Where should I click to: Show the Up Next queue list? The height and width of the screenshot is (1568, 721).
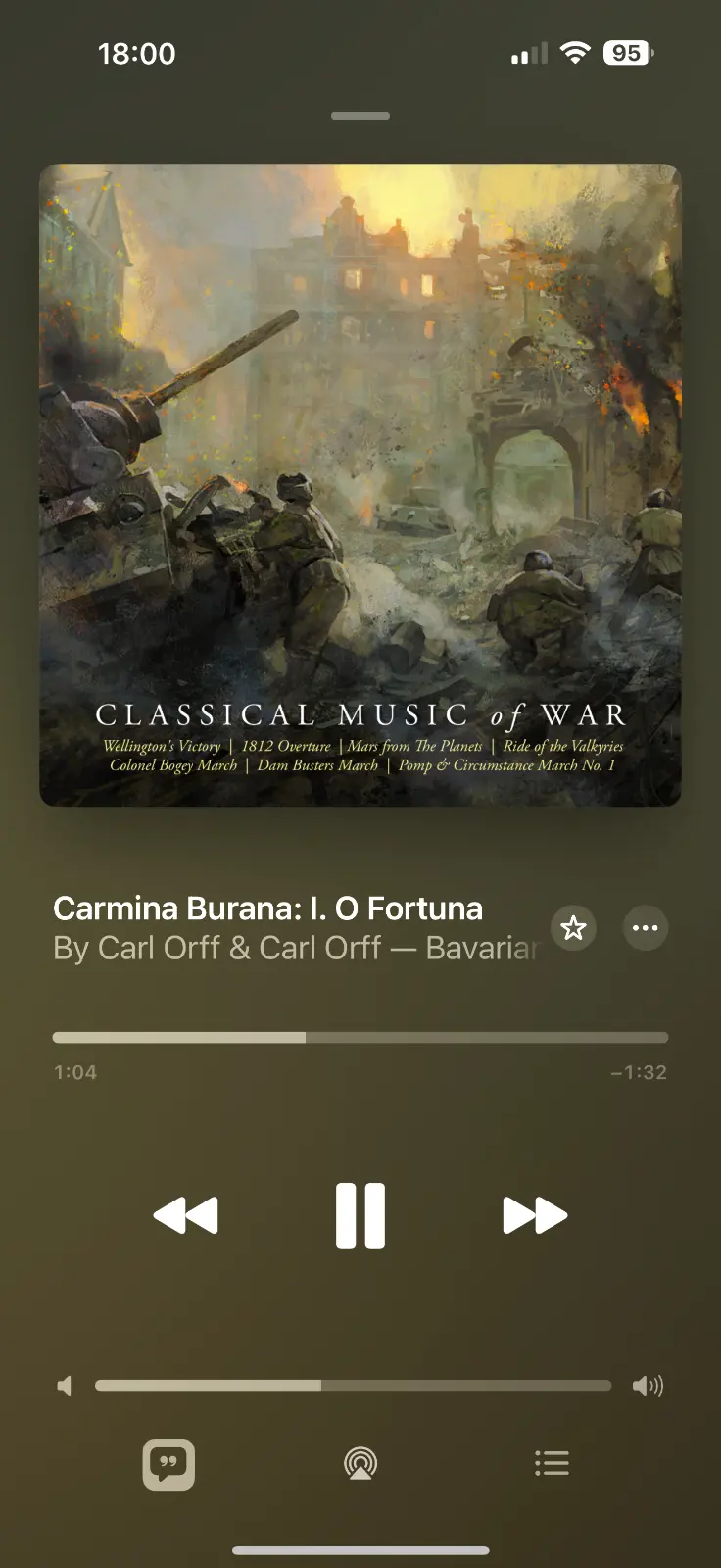point(552,1464)
